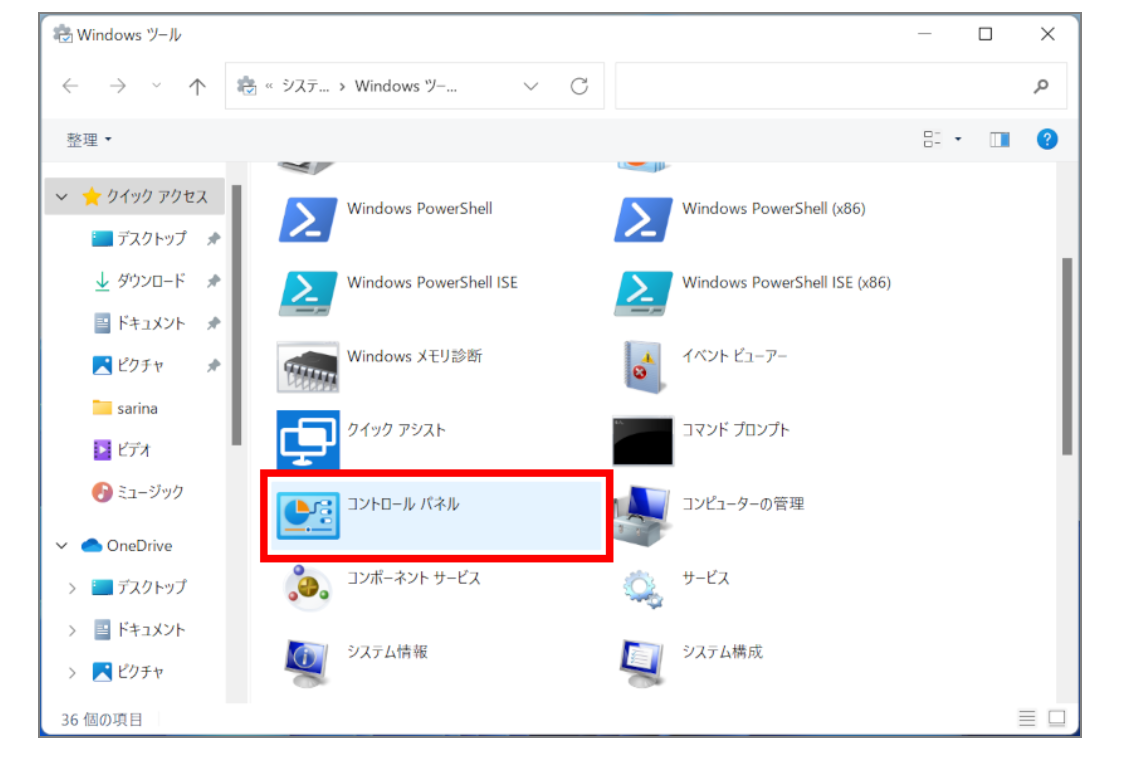This screenshot has height=762, width=1134.
Task: Click the main file list scrollbar
Action: pyautogui.click(x=1067, y=356)
